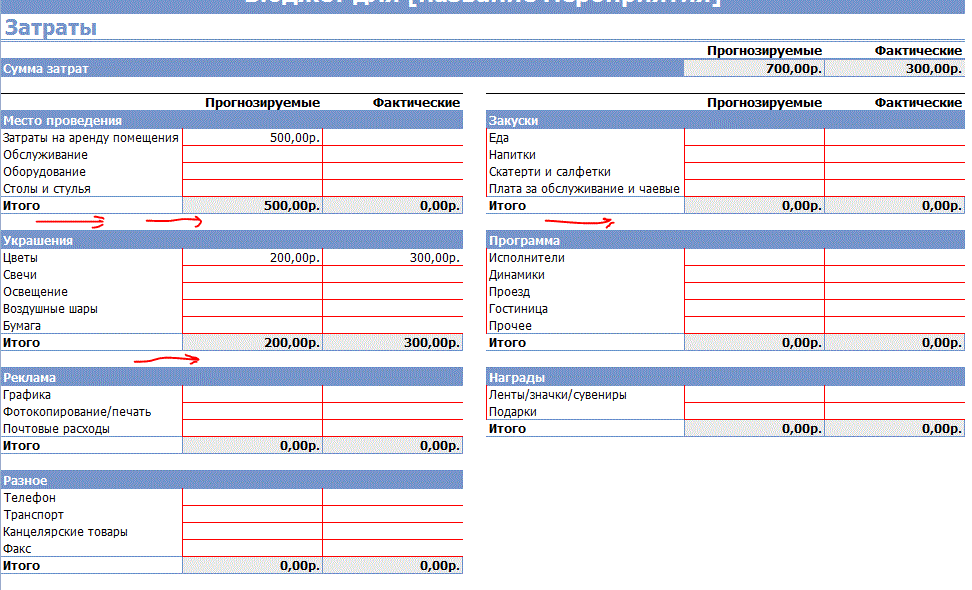972x590 pixels.
Task: Select bold 500,00р. total of 'Место проведения'
Action: pyautogui.click(x=252, y=205)
